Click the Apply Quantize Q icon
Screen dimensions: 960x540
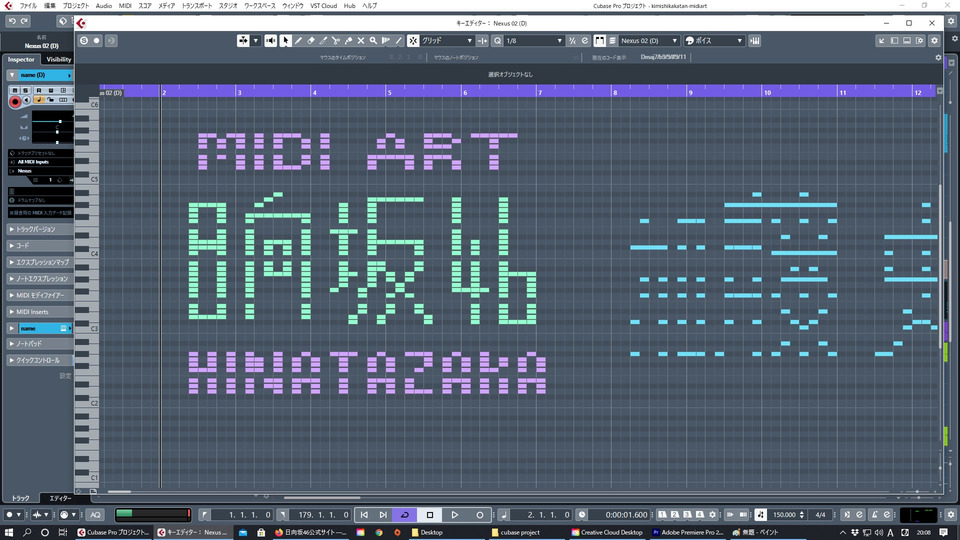[497, 40]
